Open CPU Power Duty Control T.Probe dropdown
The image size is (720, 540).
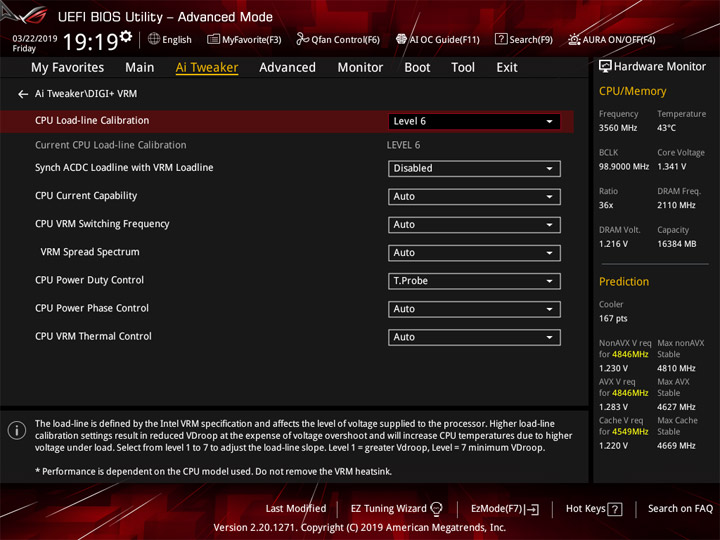point(474,281)
